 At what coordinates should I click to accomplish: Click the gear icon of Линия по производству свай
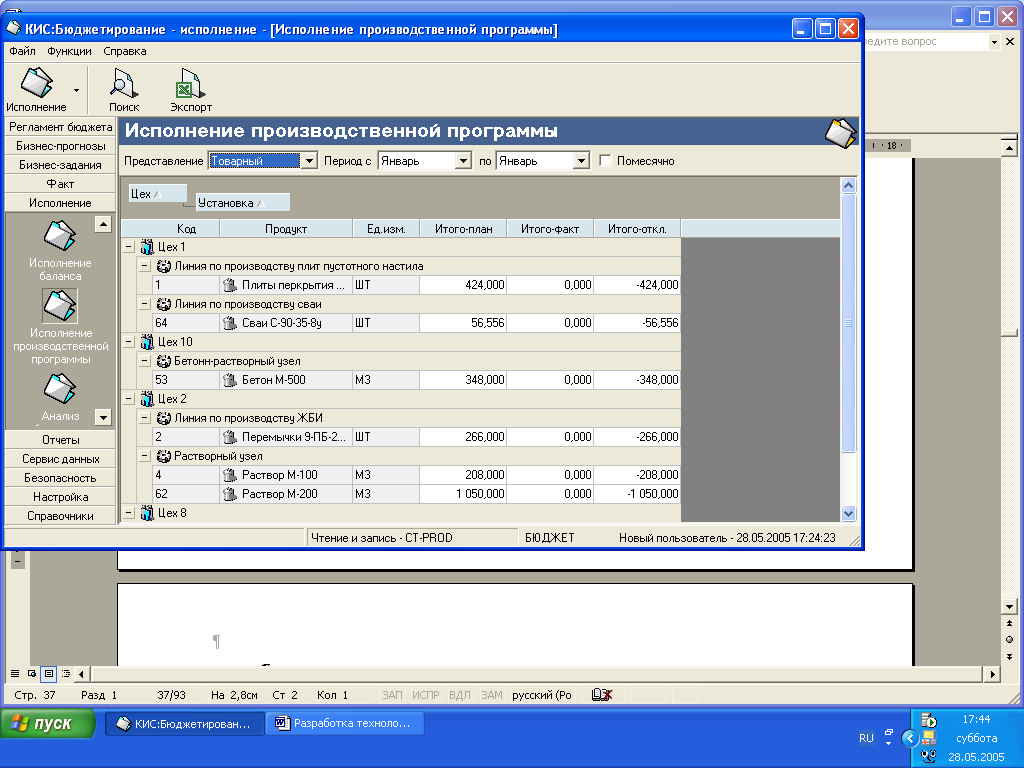[x=164, y=304]
